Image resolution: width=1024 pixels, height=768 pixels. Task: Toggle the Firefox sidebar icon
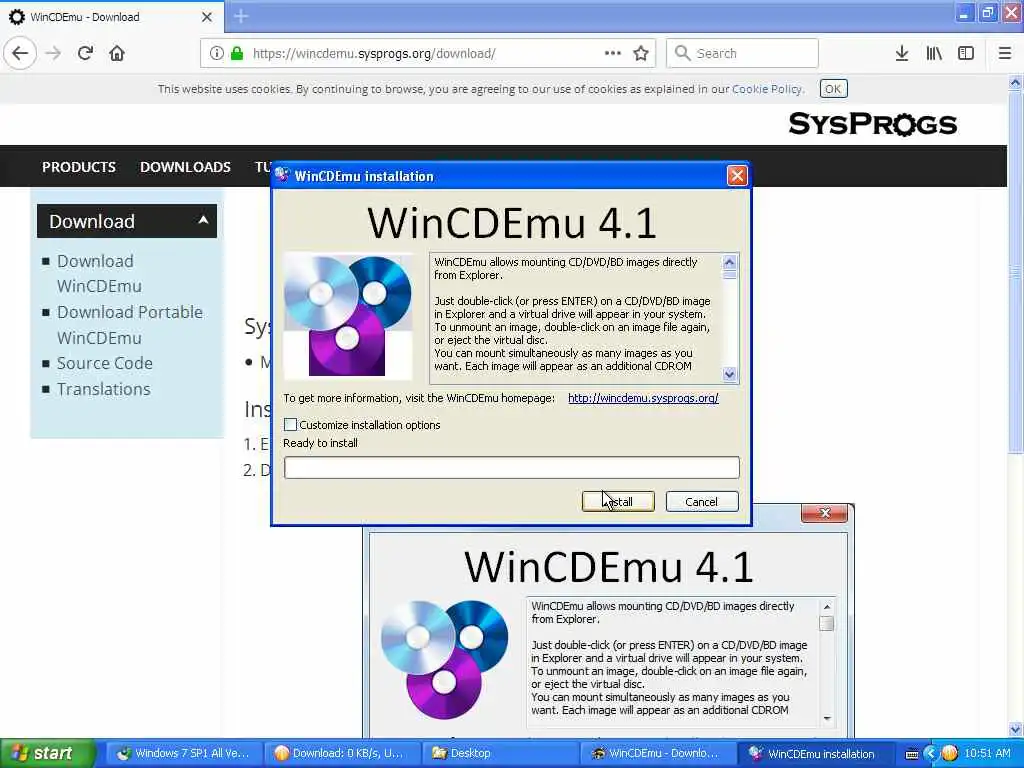point(966,53)
